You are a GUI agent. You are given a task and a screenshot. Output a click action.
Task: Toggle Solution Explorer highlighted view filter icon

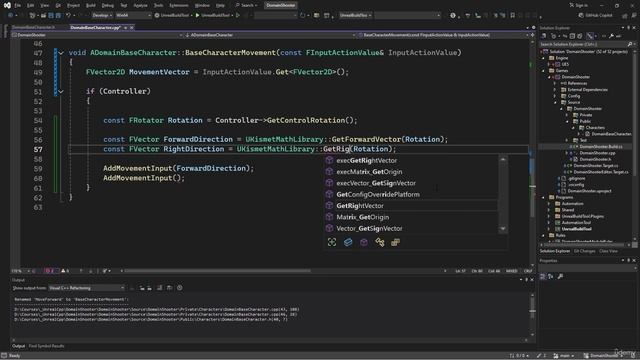click(x=590, y=36)
